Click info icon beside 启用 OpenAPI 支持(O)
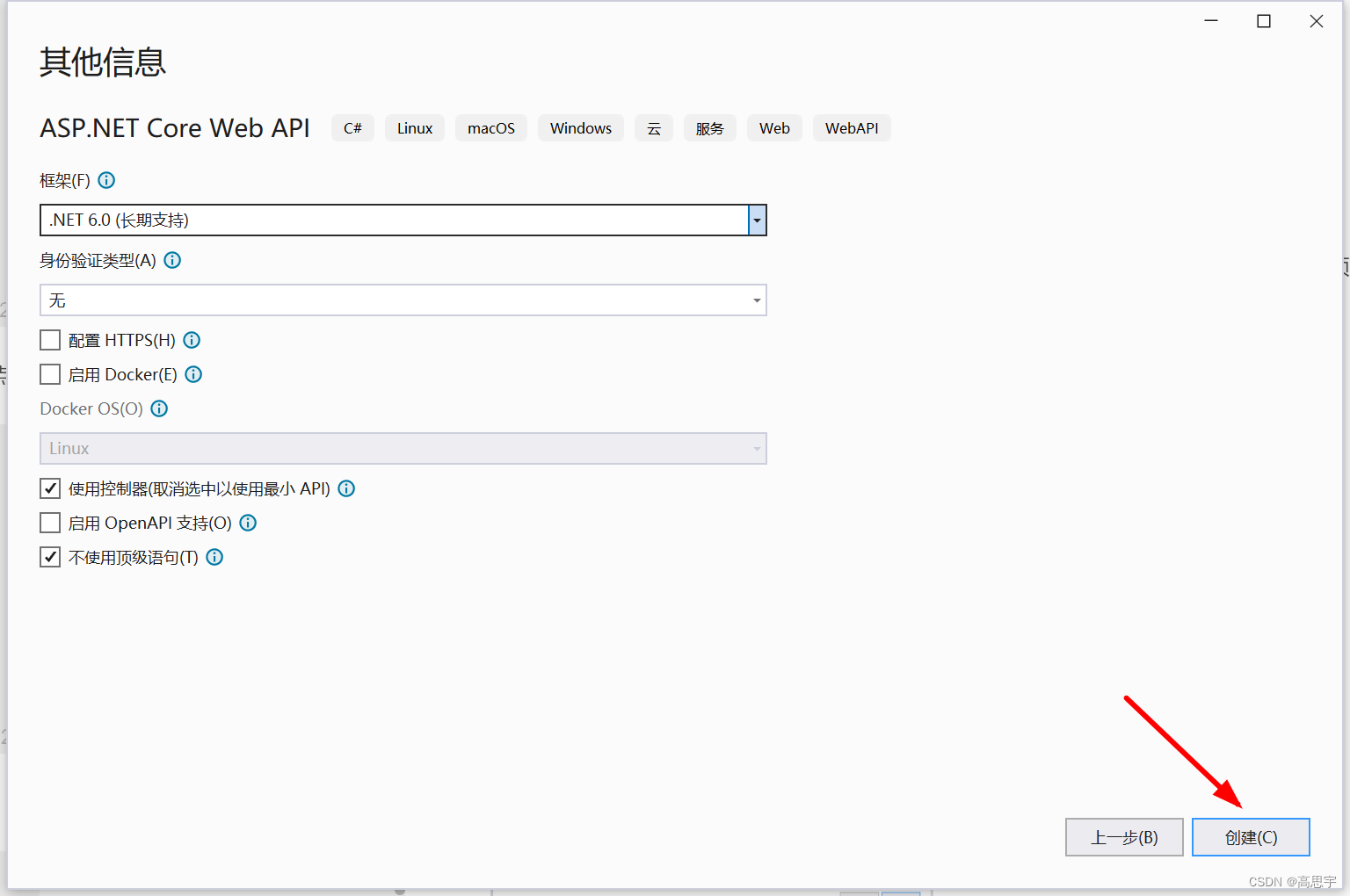This screenshot has height=896, width=1350. (248, 523)
